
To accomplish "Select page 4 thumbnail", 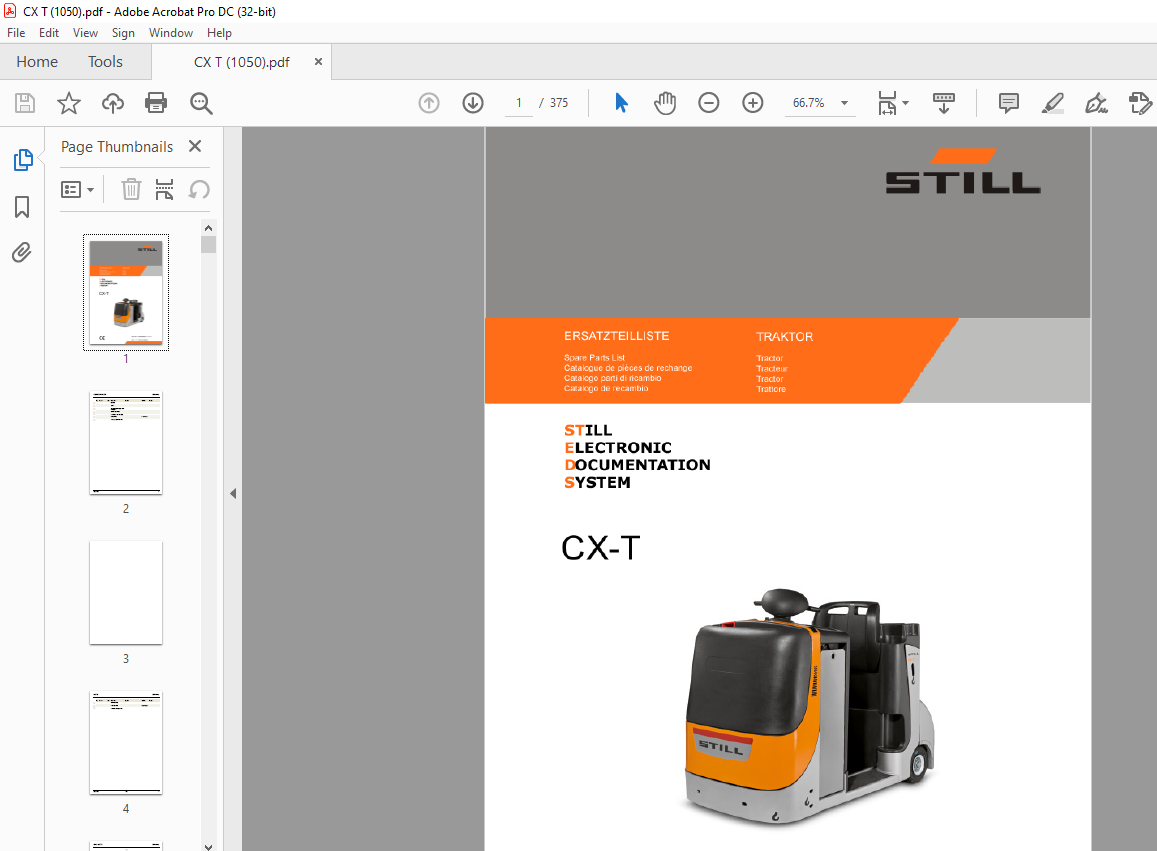I will [x=126, y=743].
